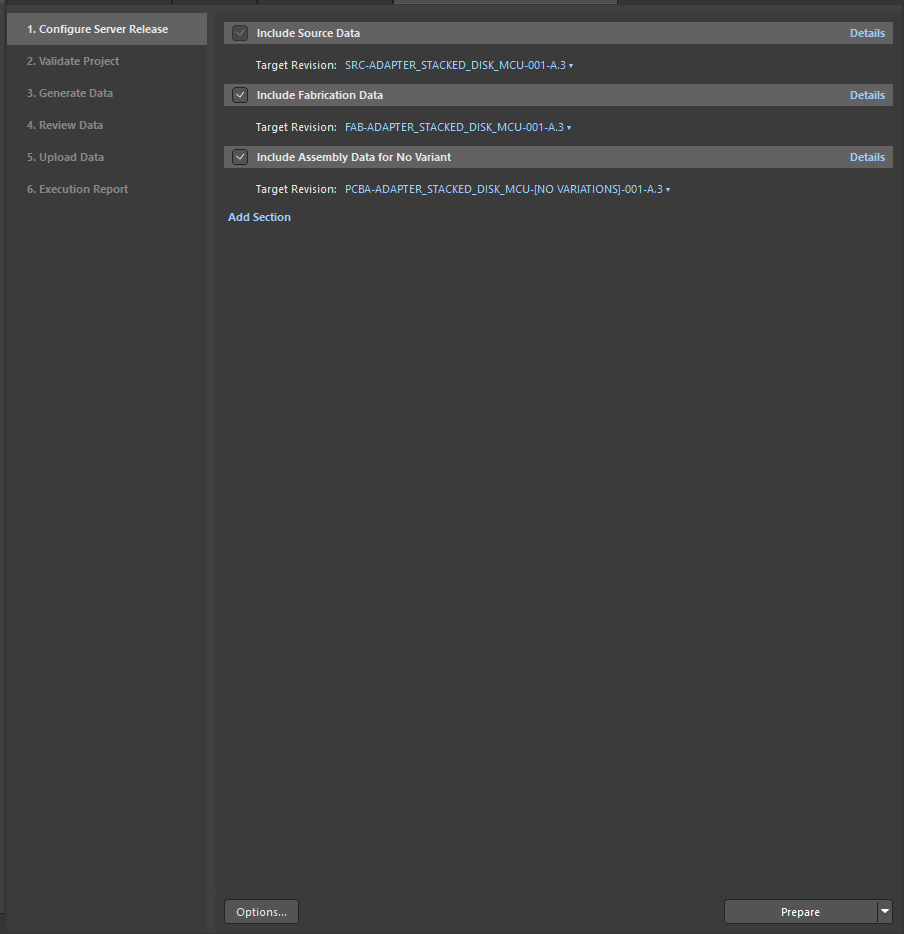Screen dimensions: 904x934
Task: Click the Include Fabrication Data section title
Action: tap(319, 95)
